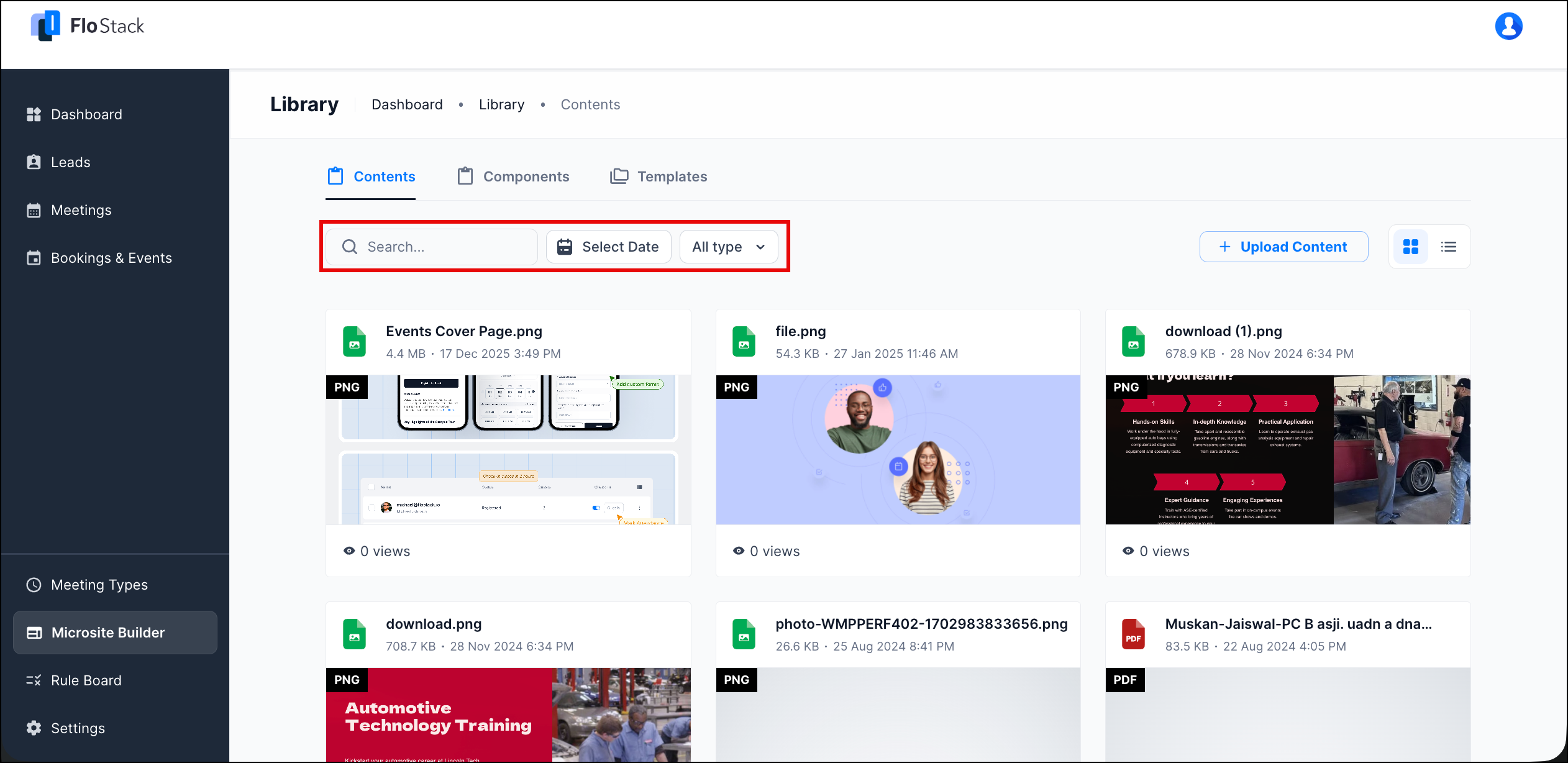
Task: Switch to list view
Action: point(1449,247)
